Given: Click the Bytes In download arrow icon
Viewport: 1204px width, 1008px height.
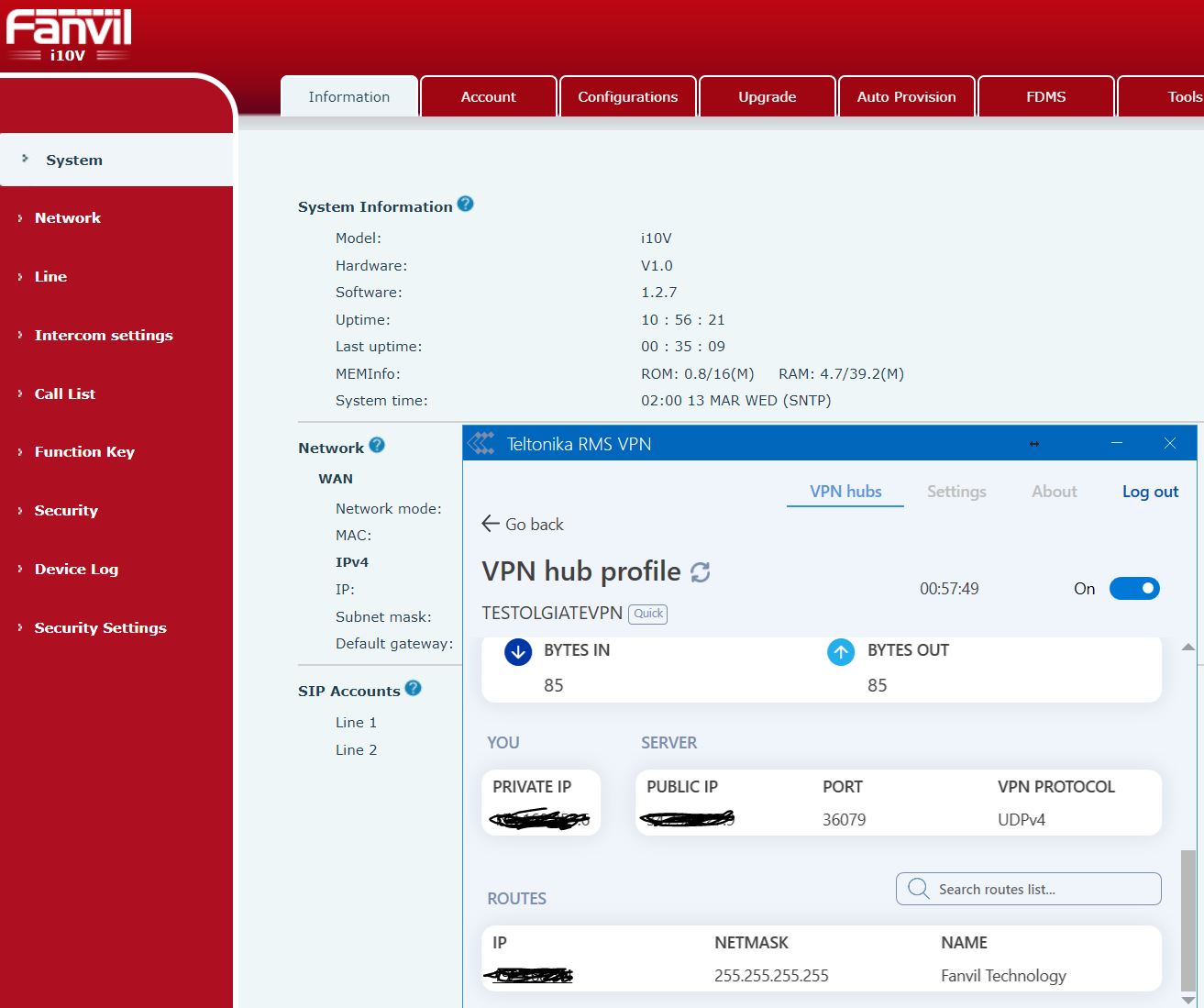Looking at the screenshot, I should [x=518, y=652].
